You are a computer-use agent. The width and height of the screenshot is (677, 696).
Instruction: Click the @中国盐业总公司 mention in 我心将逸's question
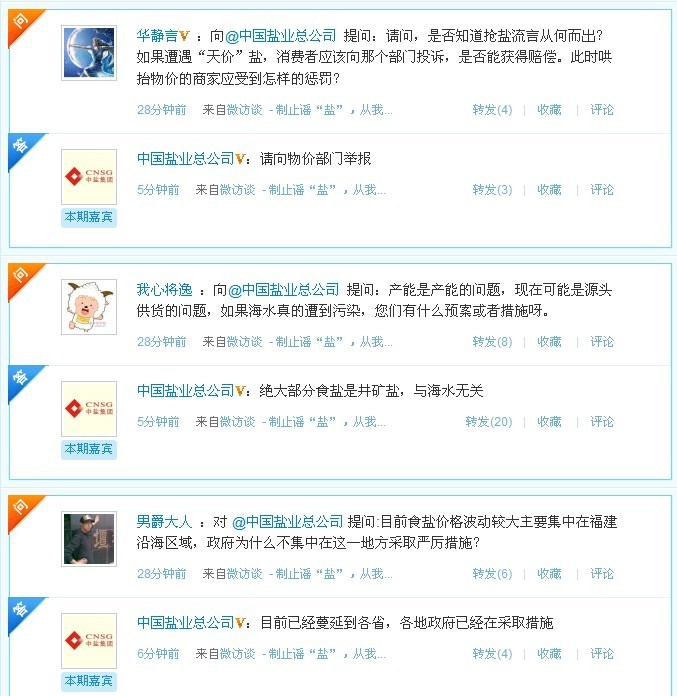pyautogui.click(x=284, y=290)
